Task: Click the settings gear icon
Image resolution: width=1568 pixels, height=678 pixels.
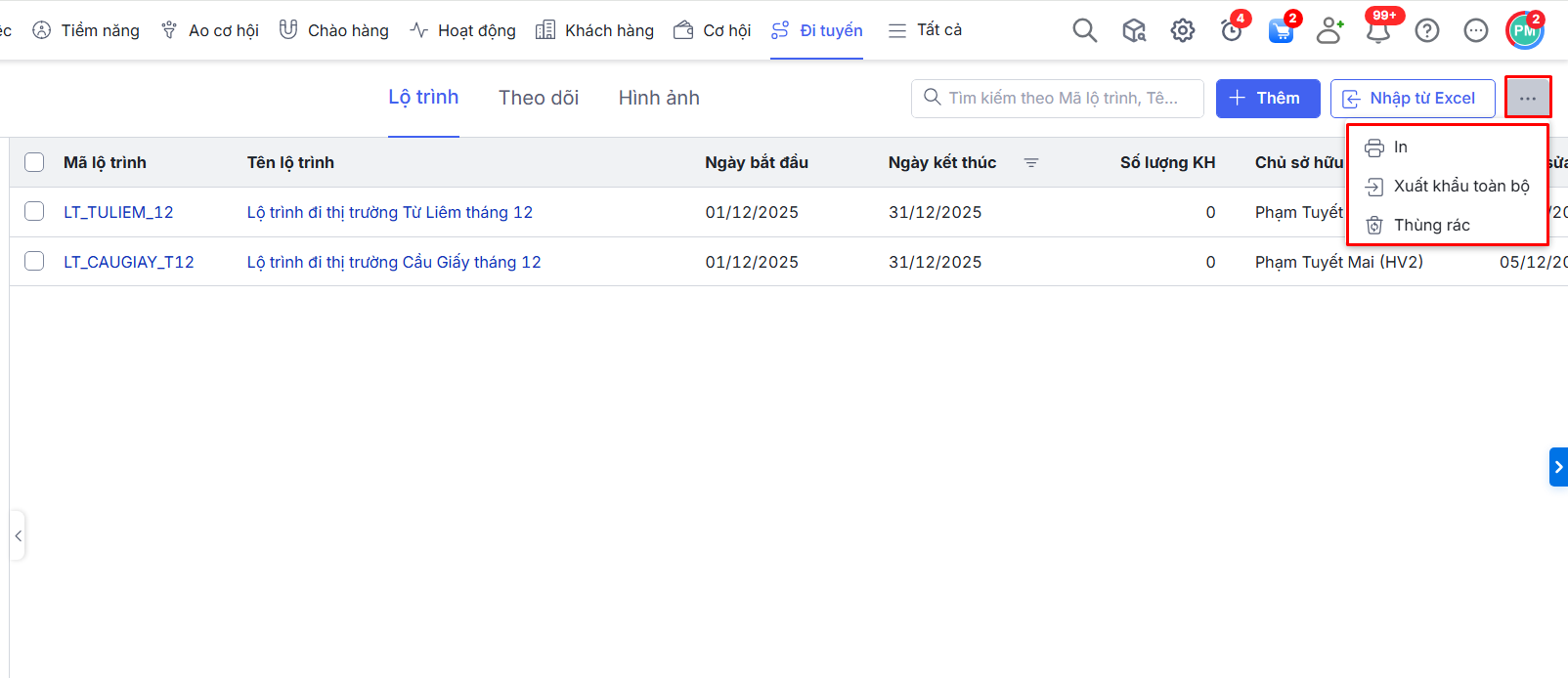Action: pyautogui.click(x=1183, y=30)
